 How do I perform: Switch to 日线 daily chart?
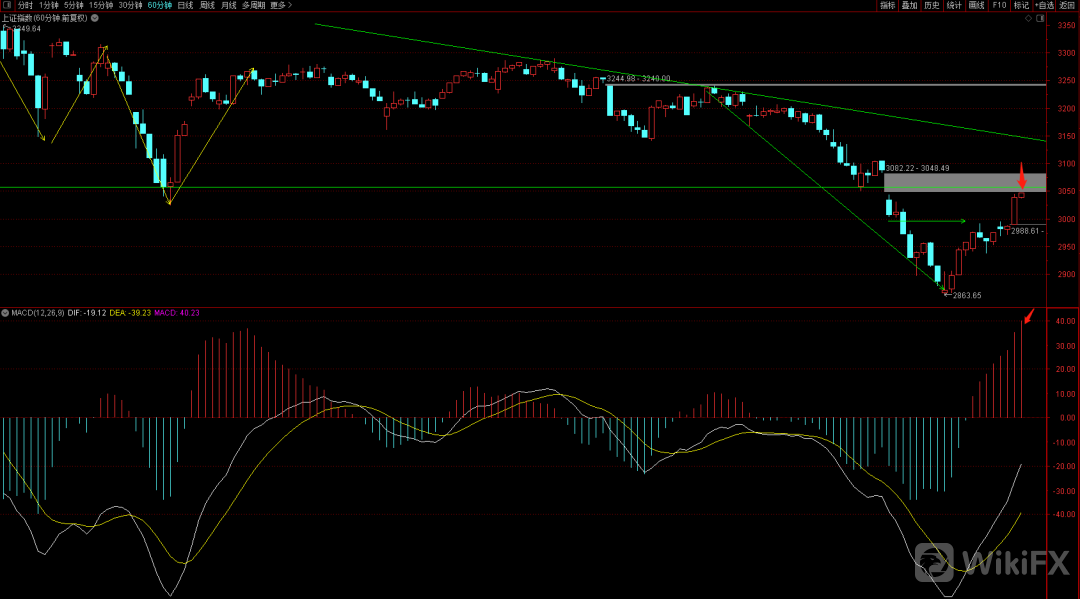pos(185,5)
